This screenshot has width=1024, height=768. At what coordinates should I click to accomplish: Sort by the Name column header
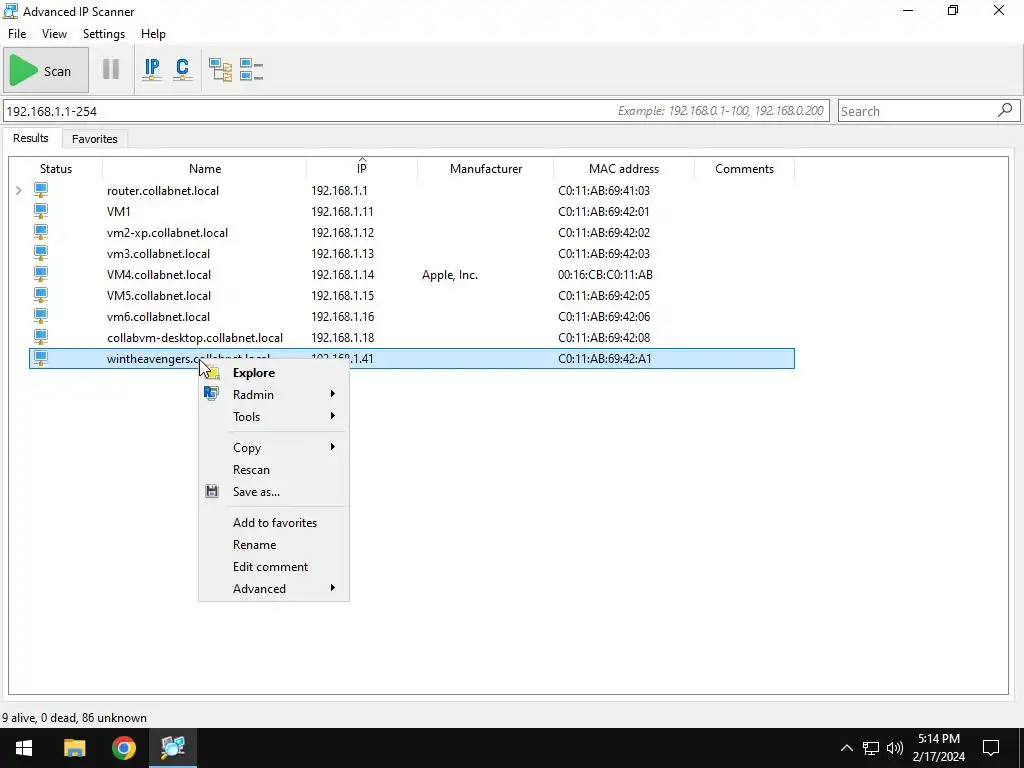coord(204,168)
